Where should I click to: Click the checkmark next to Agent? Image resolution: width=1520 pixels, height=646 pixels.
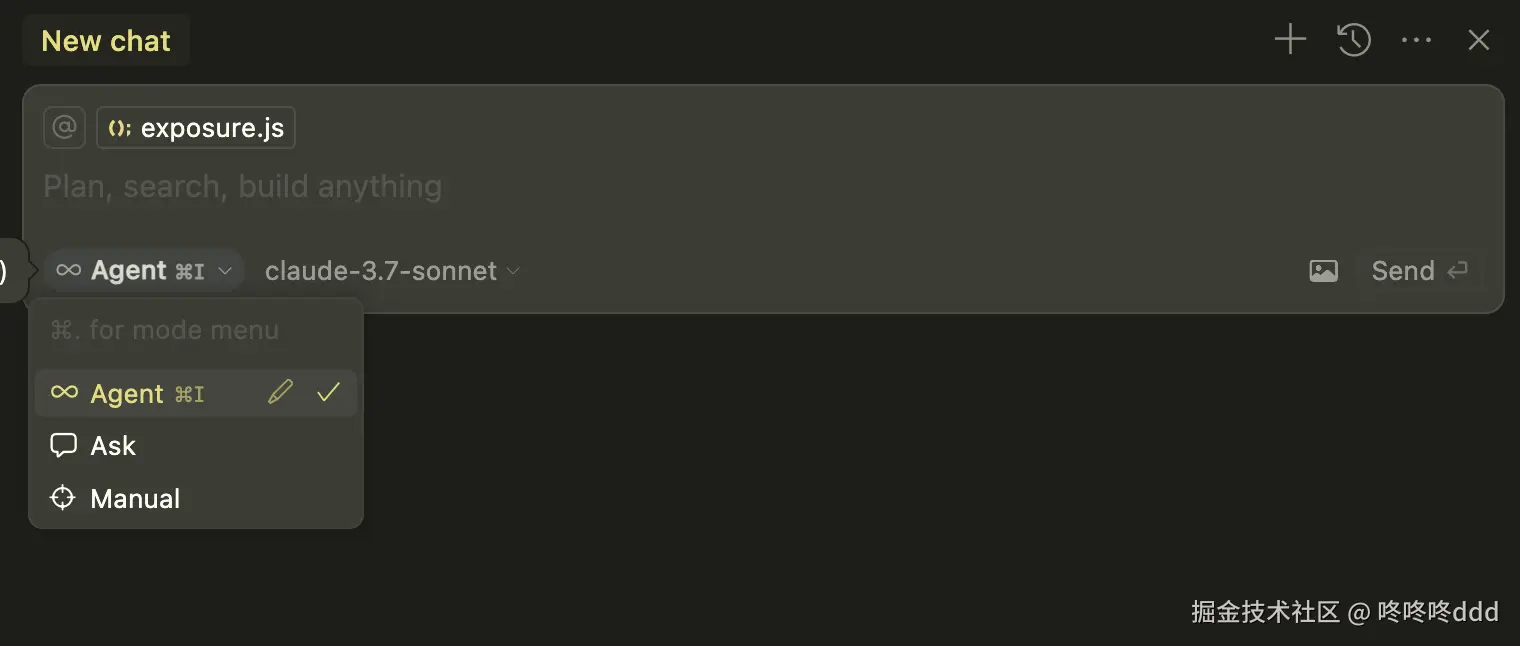pyautogui.click(x=328, y=393)
